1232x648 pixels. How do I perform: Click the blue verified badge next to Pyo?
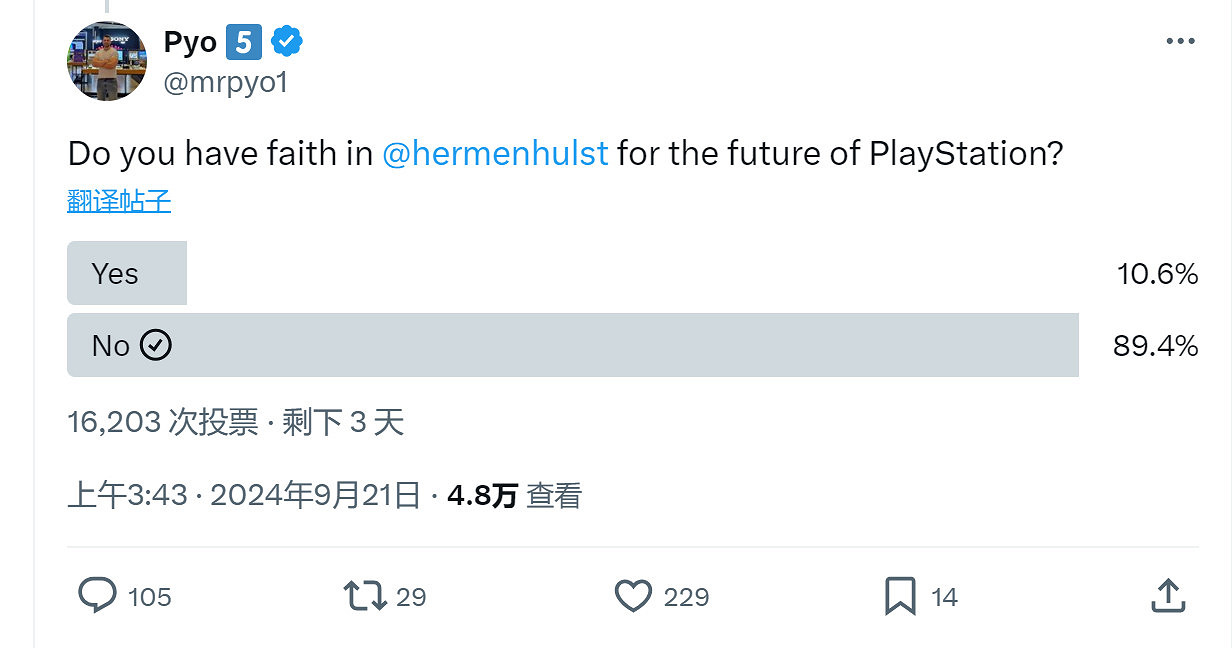[x=287, y=41]
